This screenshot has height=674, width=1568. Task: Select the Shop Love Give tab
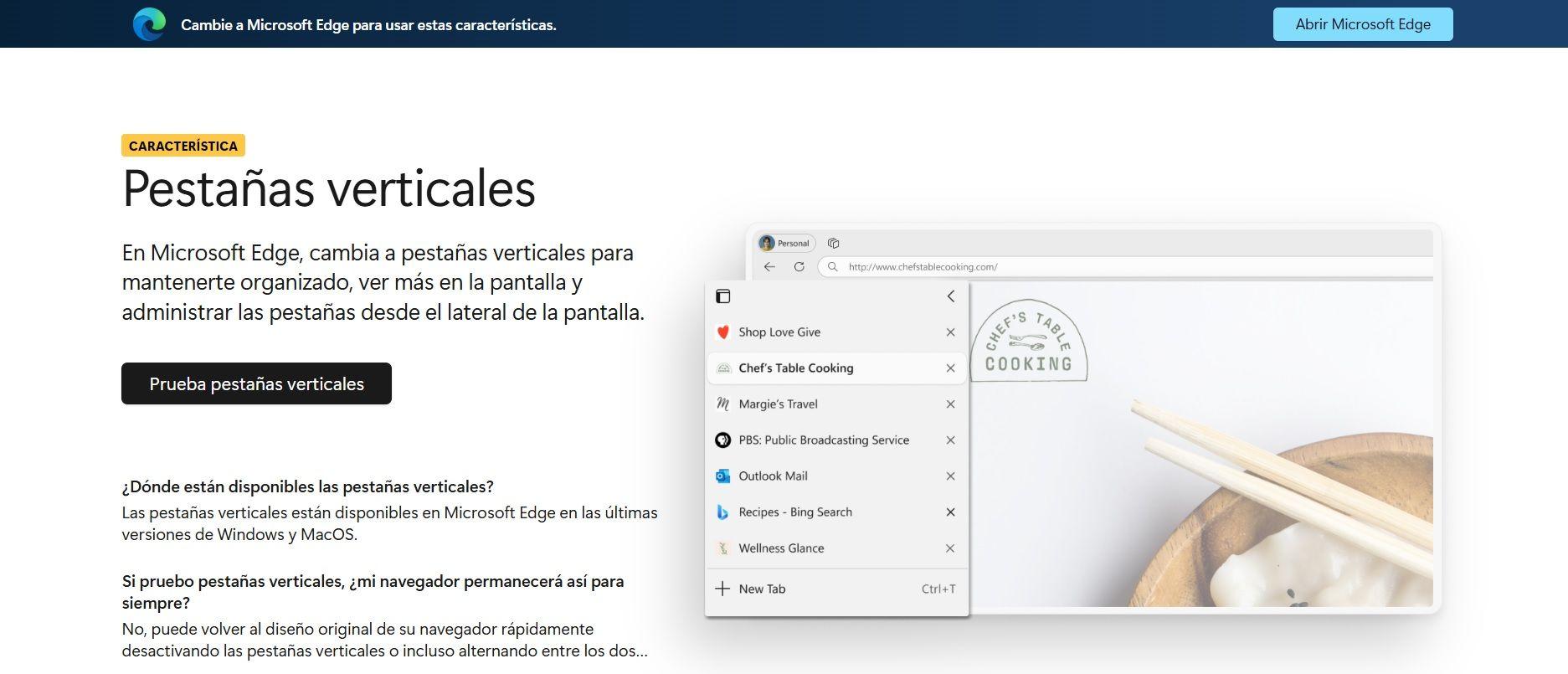pyautogui.click(x=837, y=332)
